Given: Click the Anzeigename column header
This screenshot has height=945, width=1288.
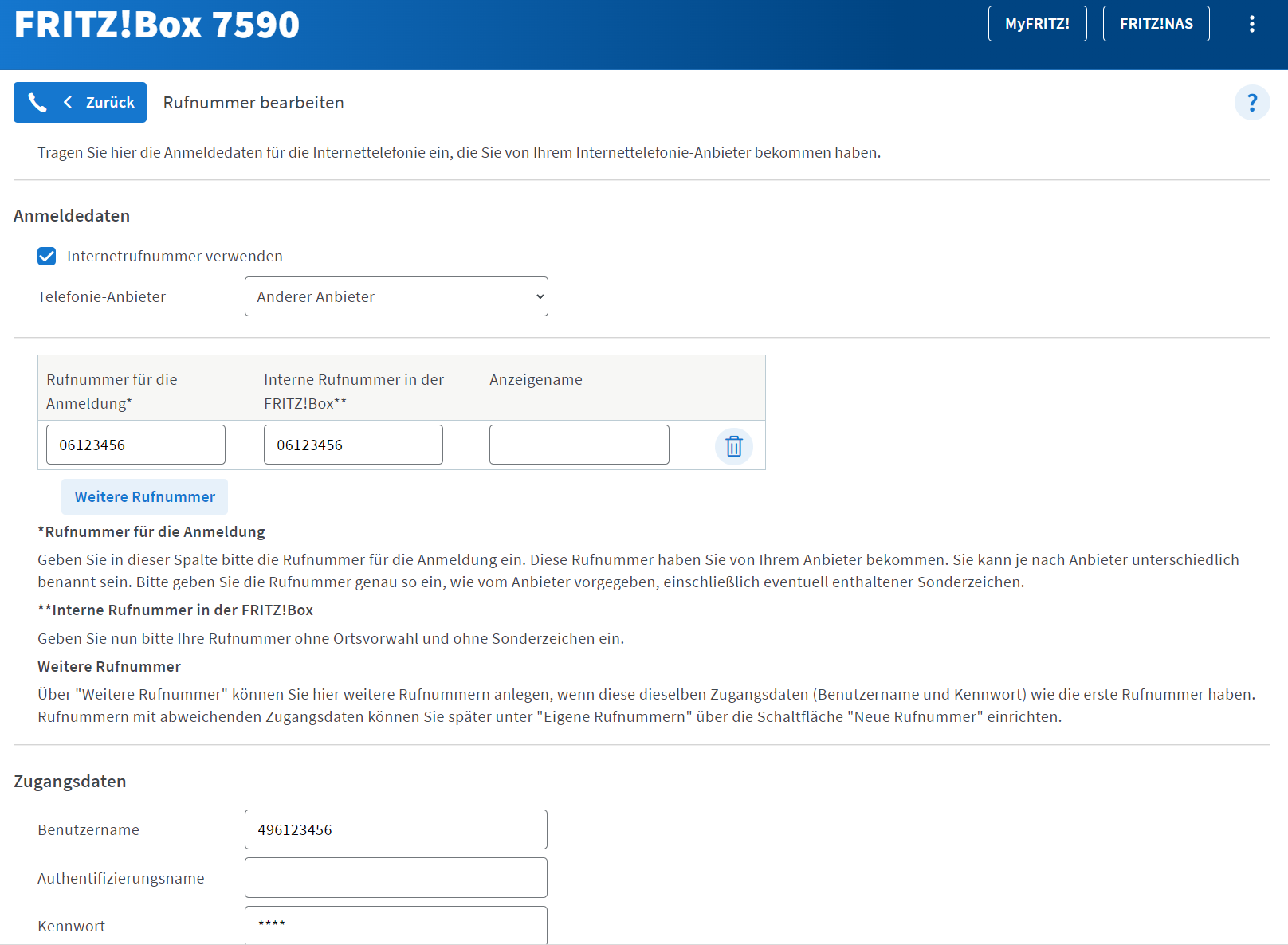Looking at the screenshot, I should point(536,380).
